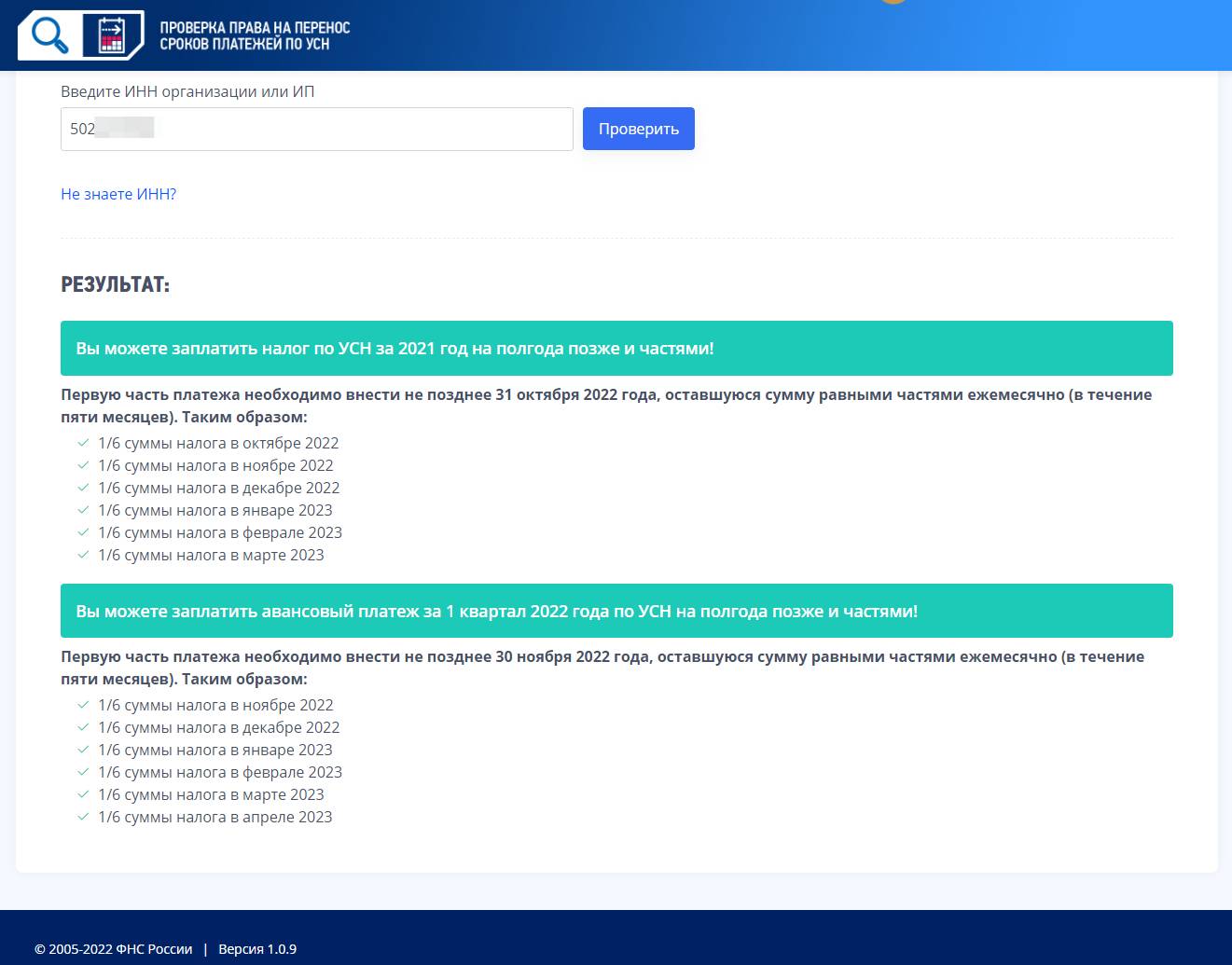1232x965 pixels.
Task: Click the magnifying glass logo icon
Action: [x=50, y=34]
